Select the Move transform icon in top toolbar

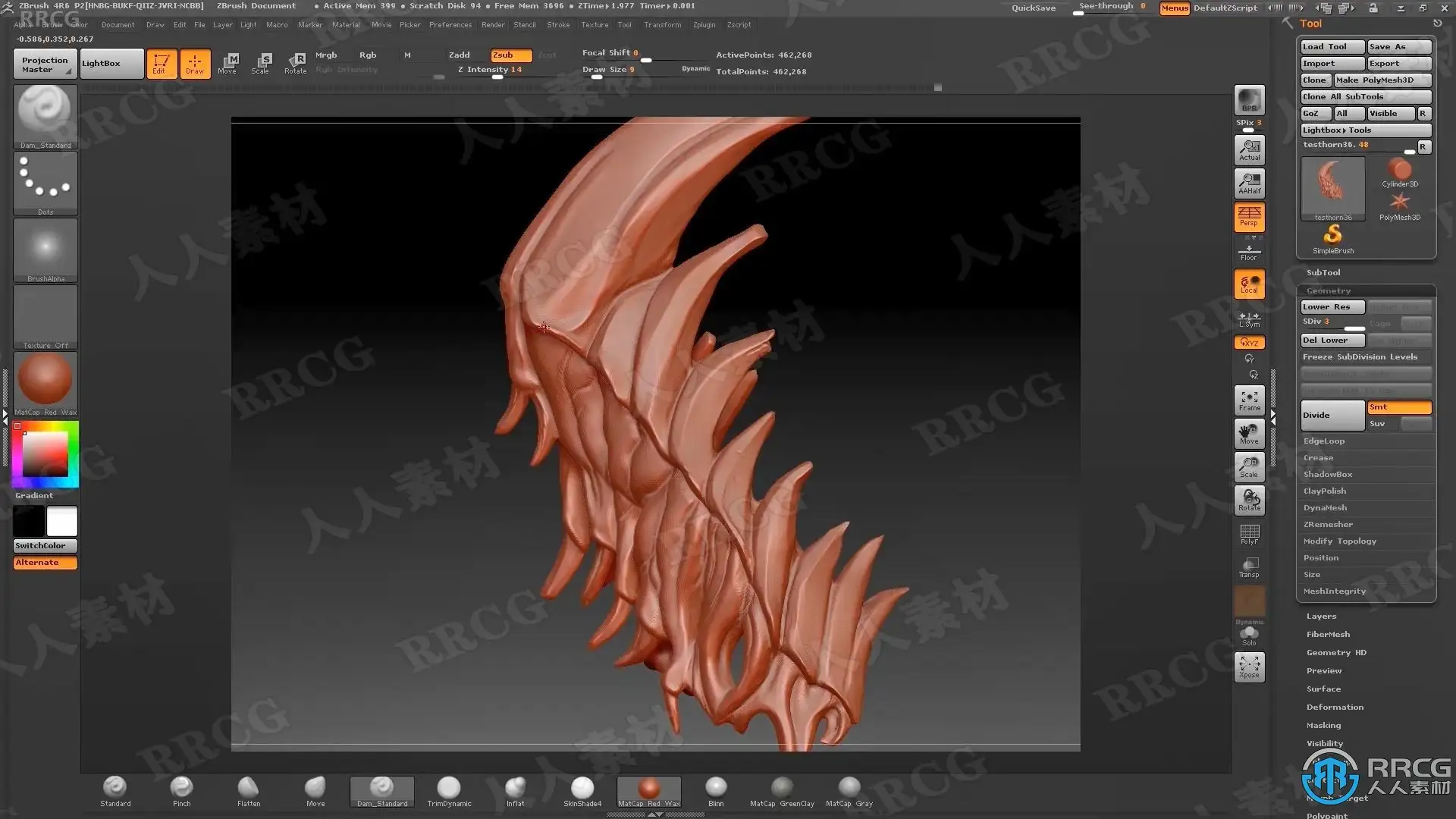pyautogui.click(x=227, y=63)
